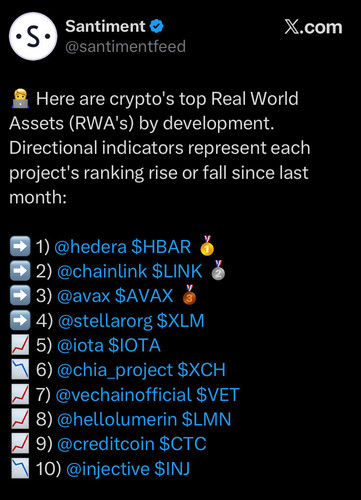
Task: Open the @hedera mention link
Action: click(x=90, y=247)
